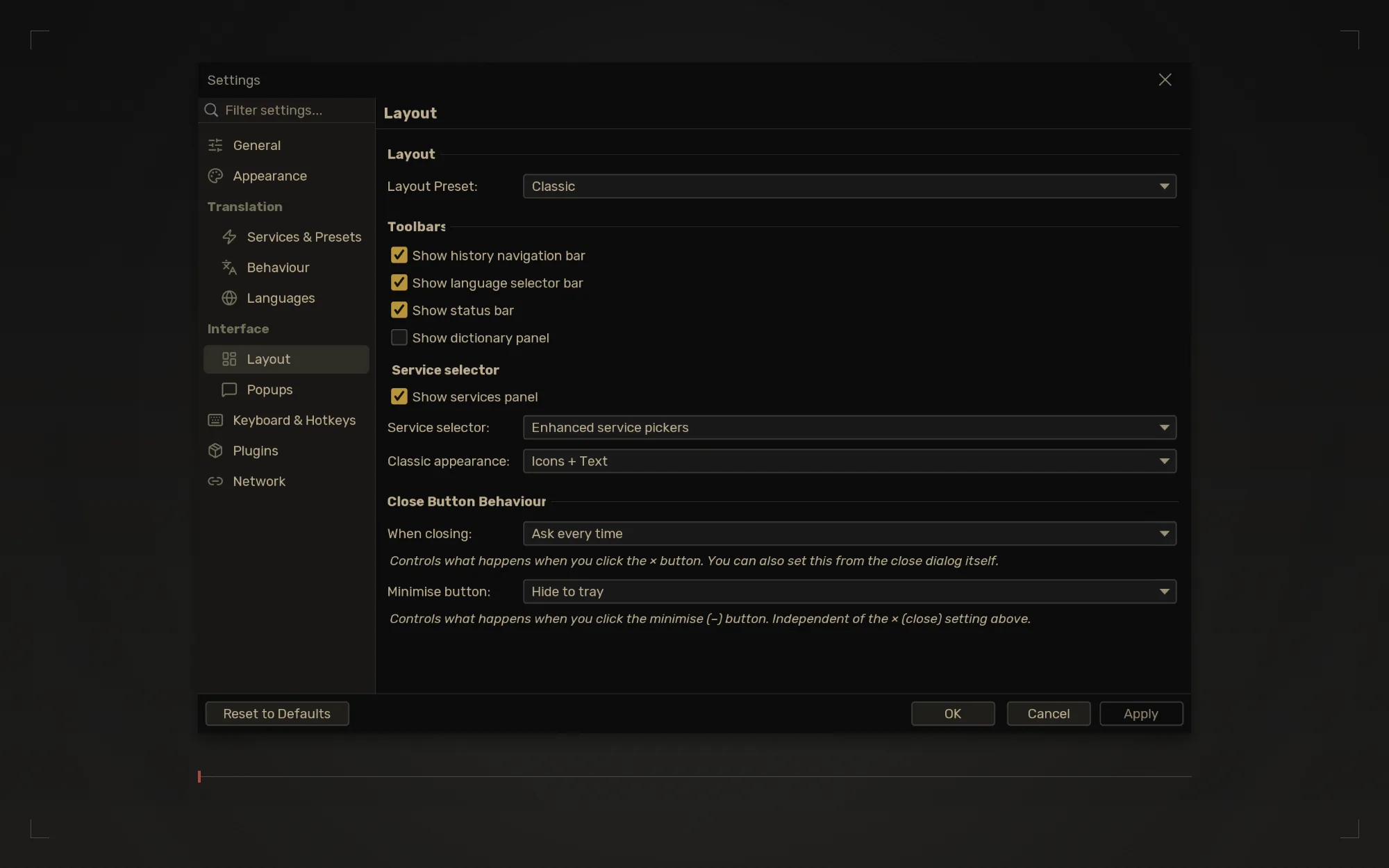Open General settings page
This screenshot has width=1389, height=868.
286,145
